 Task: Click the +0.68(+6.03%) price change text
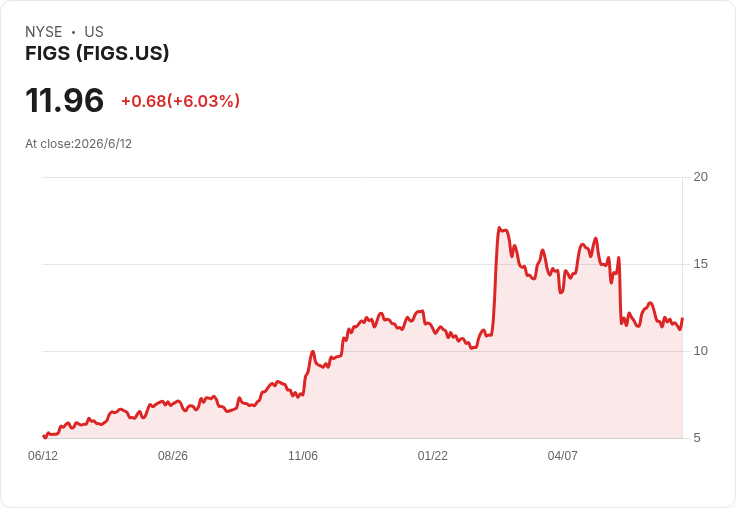pos(181,101)
